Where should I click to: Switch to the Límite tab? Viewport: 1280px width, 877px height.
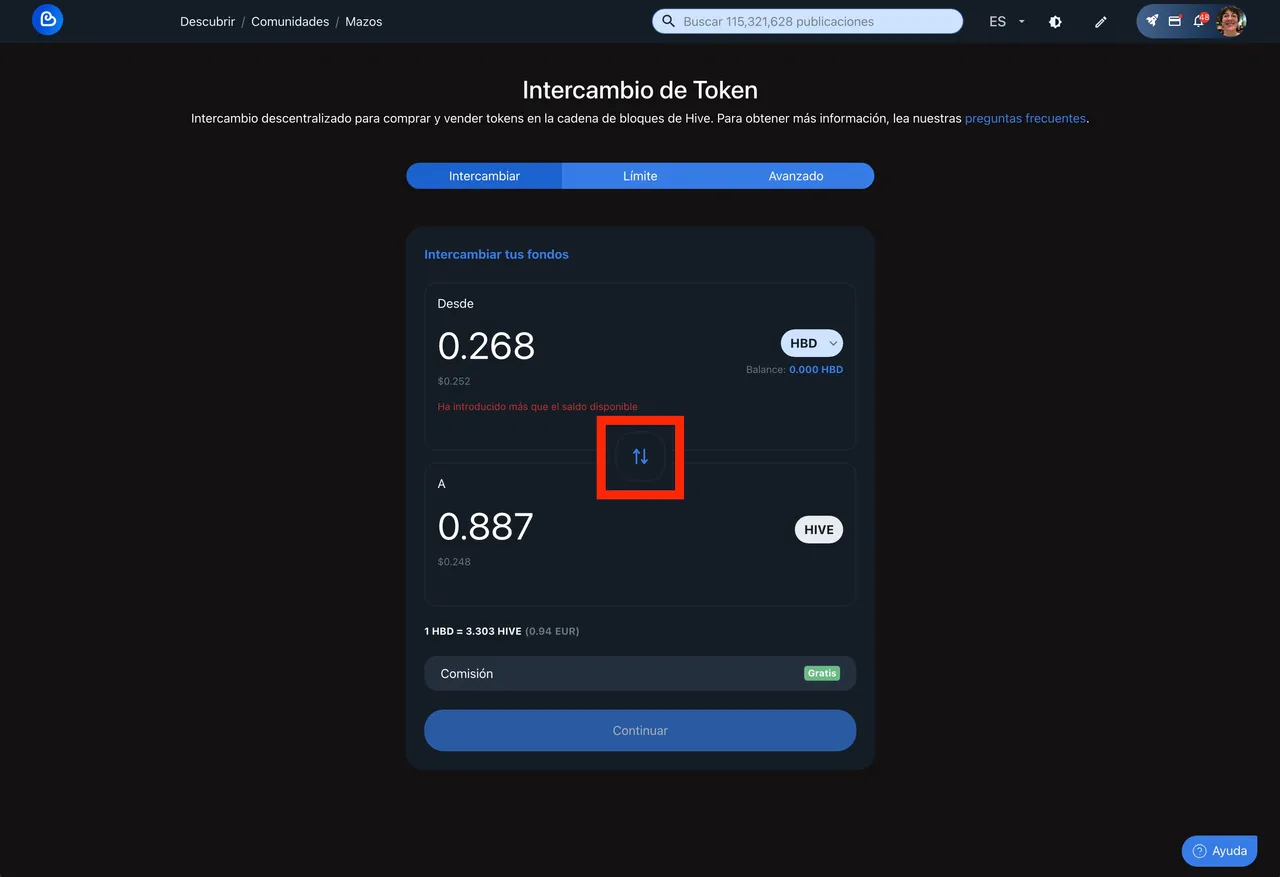tap(640, 176)
